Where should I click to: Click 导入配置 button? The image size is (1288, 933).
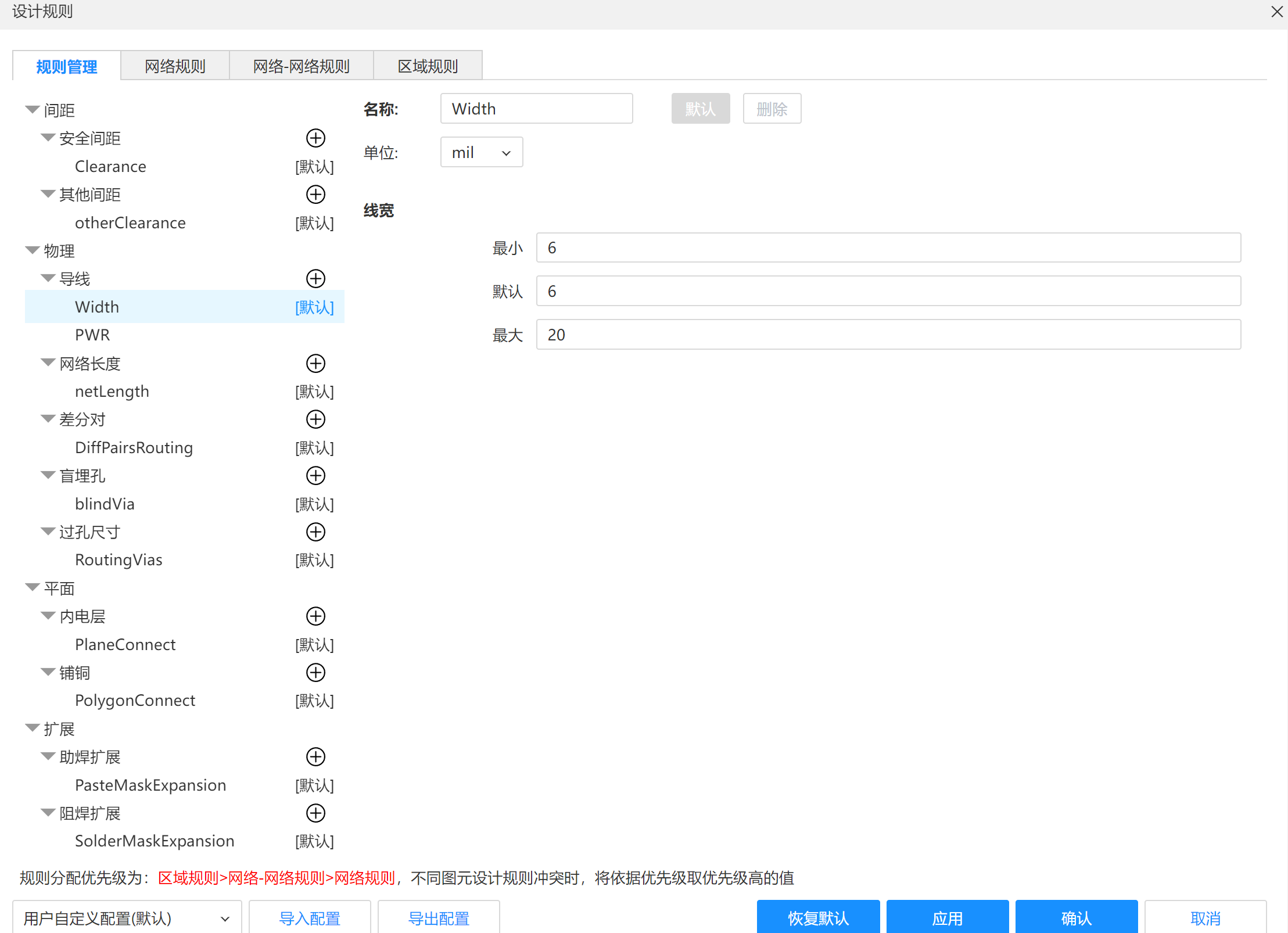coord(310,918)
